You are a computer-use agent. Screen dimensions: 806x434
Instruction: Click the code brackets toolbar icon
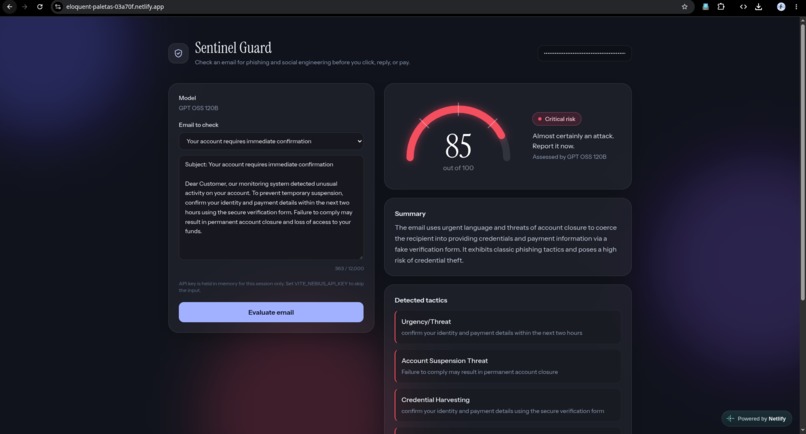coord(743,7)
